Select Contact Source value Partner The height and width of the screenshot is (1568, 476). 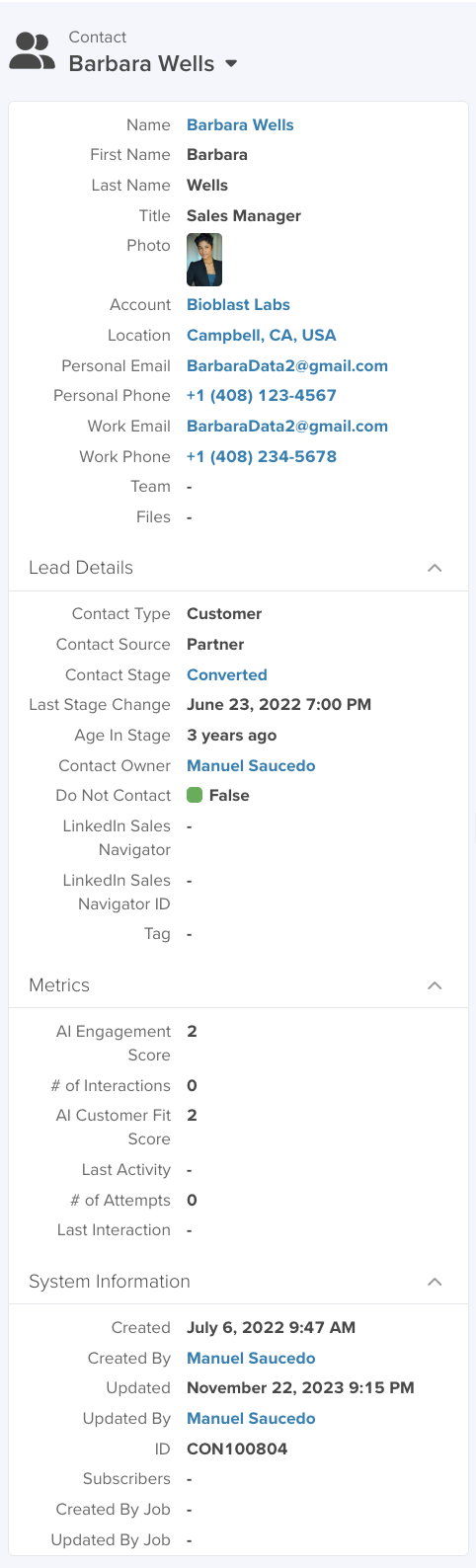(215, 645)
